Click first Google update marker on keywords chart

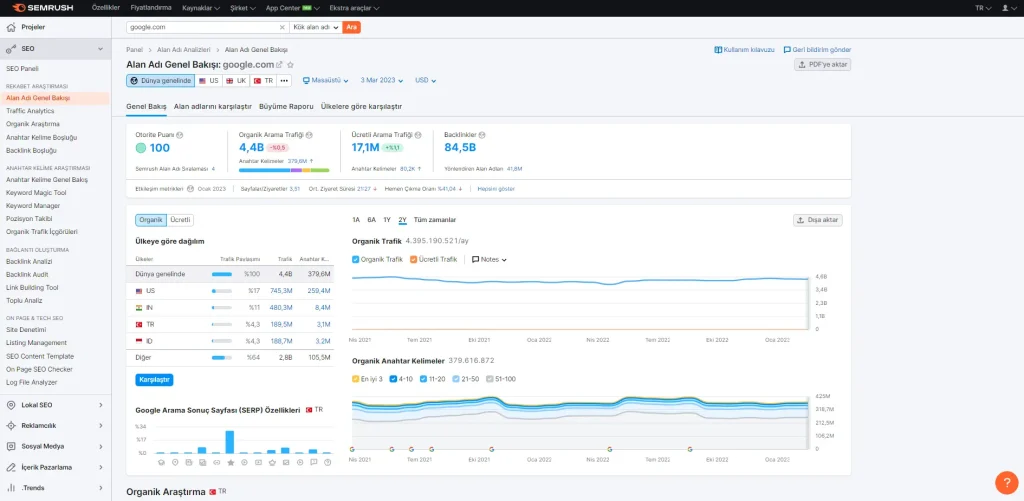[352, 449]
